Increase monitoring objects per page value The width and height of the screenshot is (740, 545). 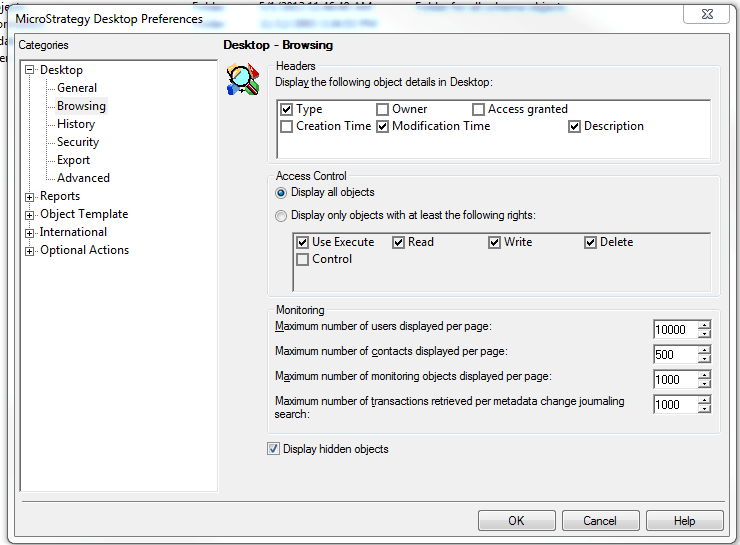point(704,375)
